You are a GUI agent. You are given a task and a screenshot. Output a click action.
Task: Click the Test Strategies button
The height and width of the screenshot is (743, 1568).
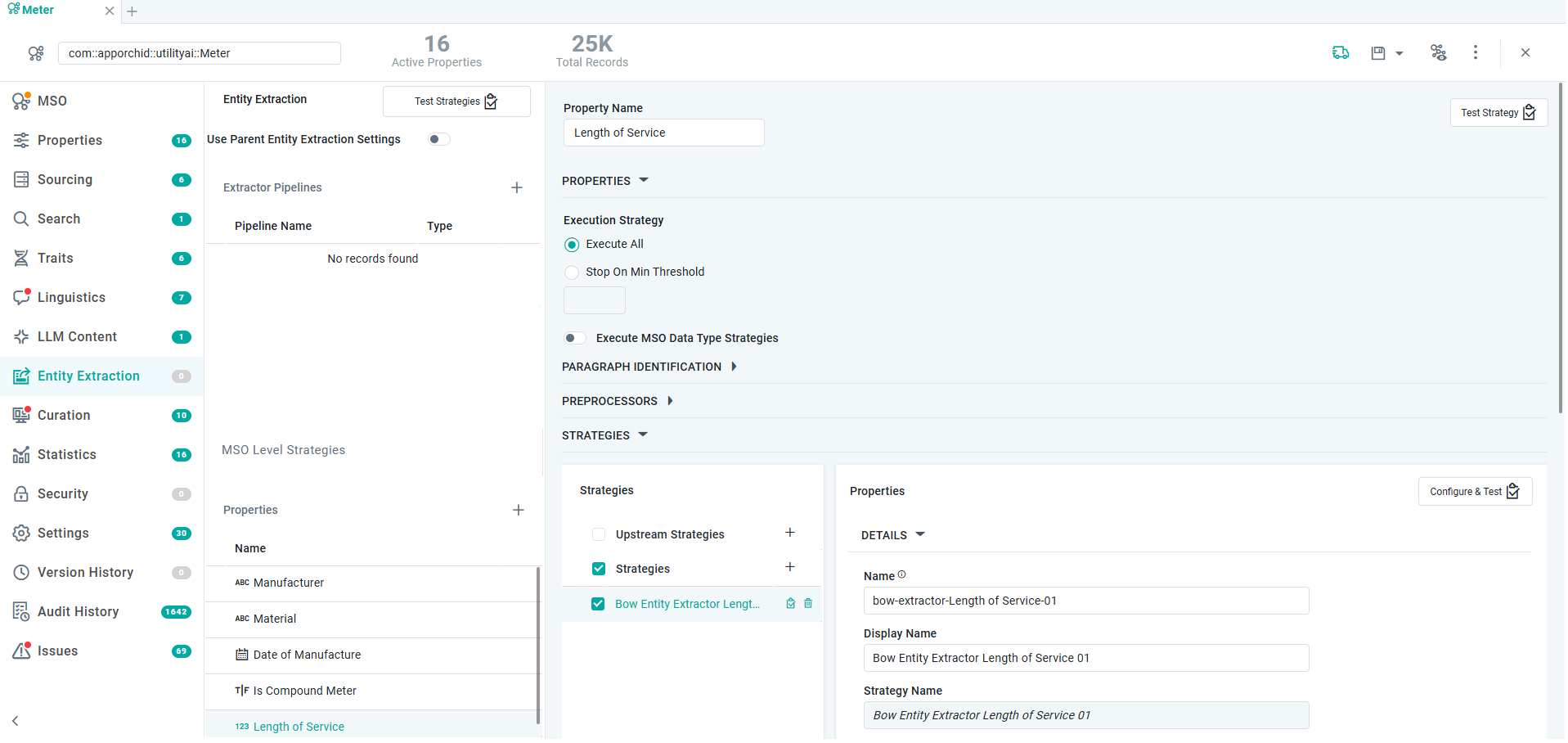click(456, 101)
